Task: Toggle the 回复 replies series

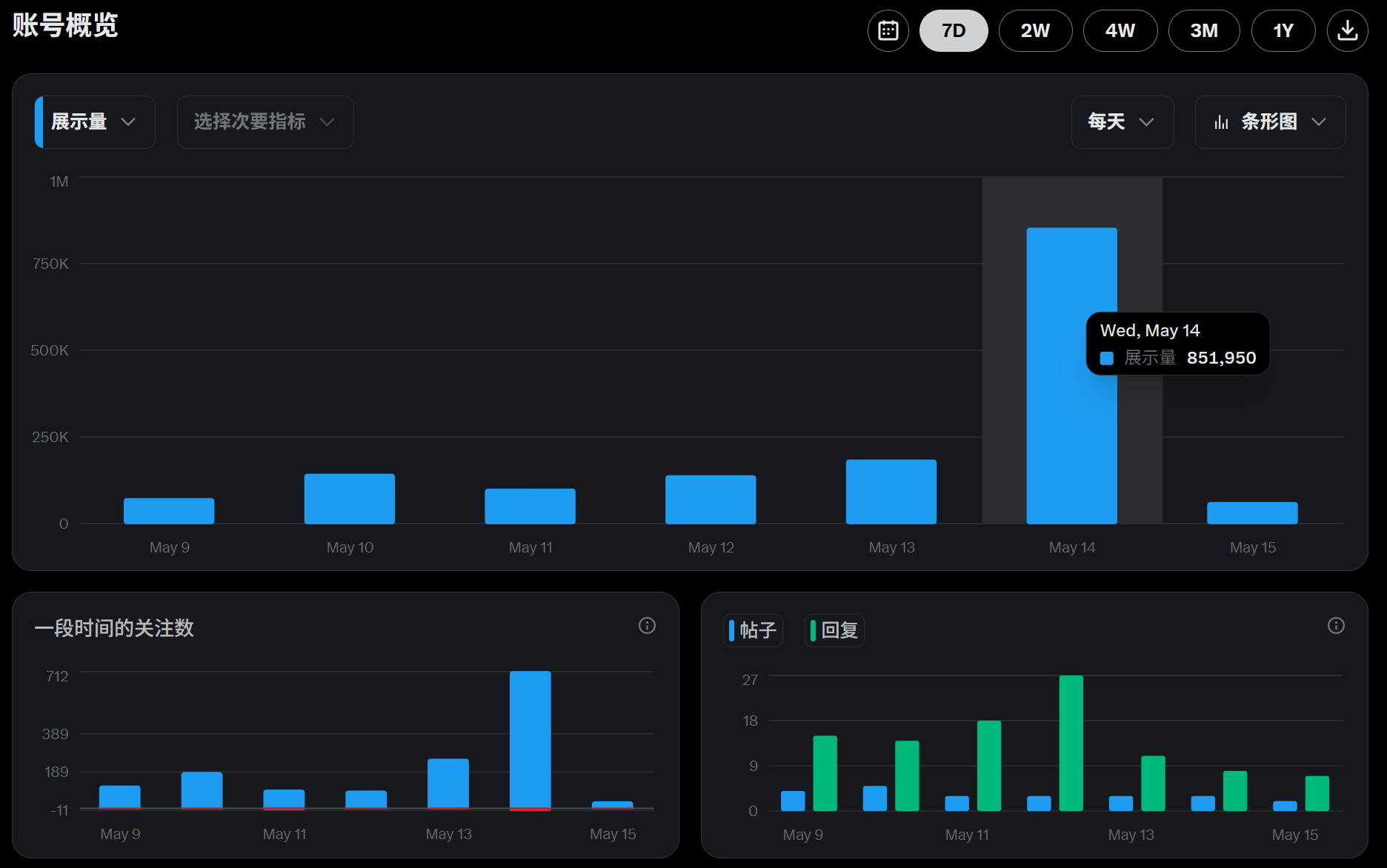Action: click(x=834, y=630)
